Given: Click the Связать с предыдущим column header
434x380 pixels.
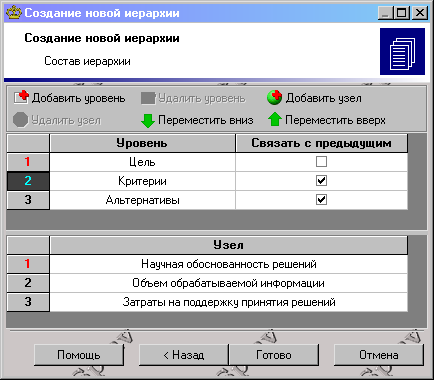Looking at the screenshot, I should (321, 143).
